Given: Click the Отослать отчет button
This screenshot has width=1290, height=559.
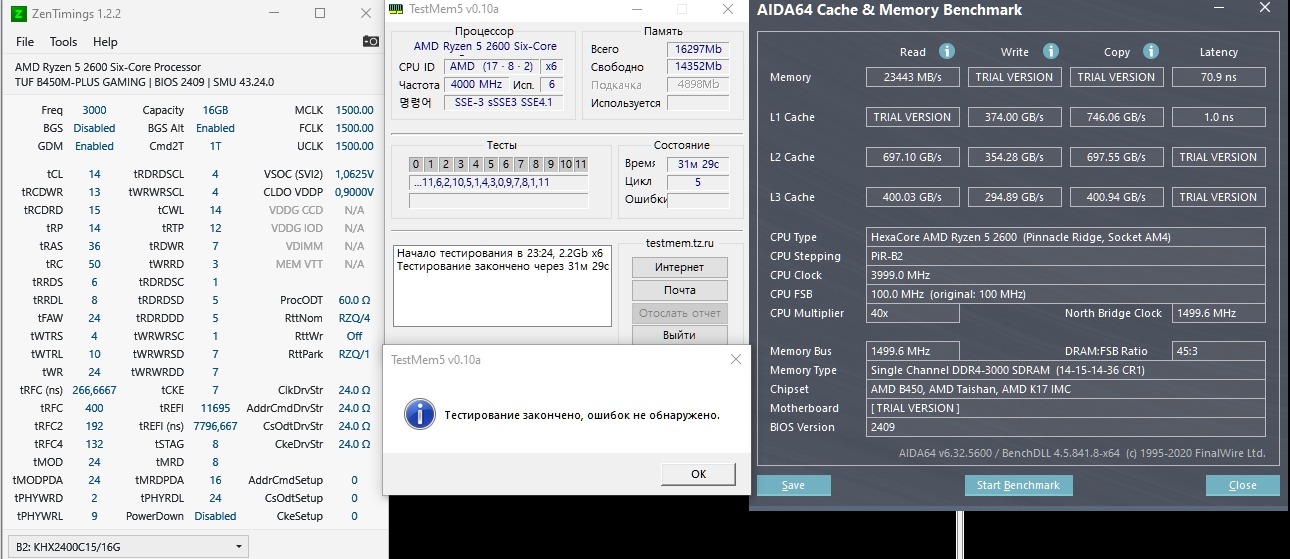Looking at the screenshot, I should click(x=679, y=313).
